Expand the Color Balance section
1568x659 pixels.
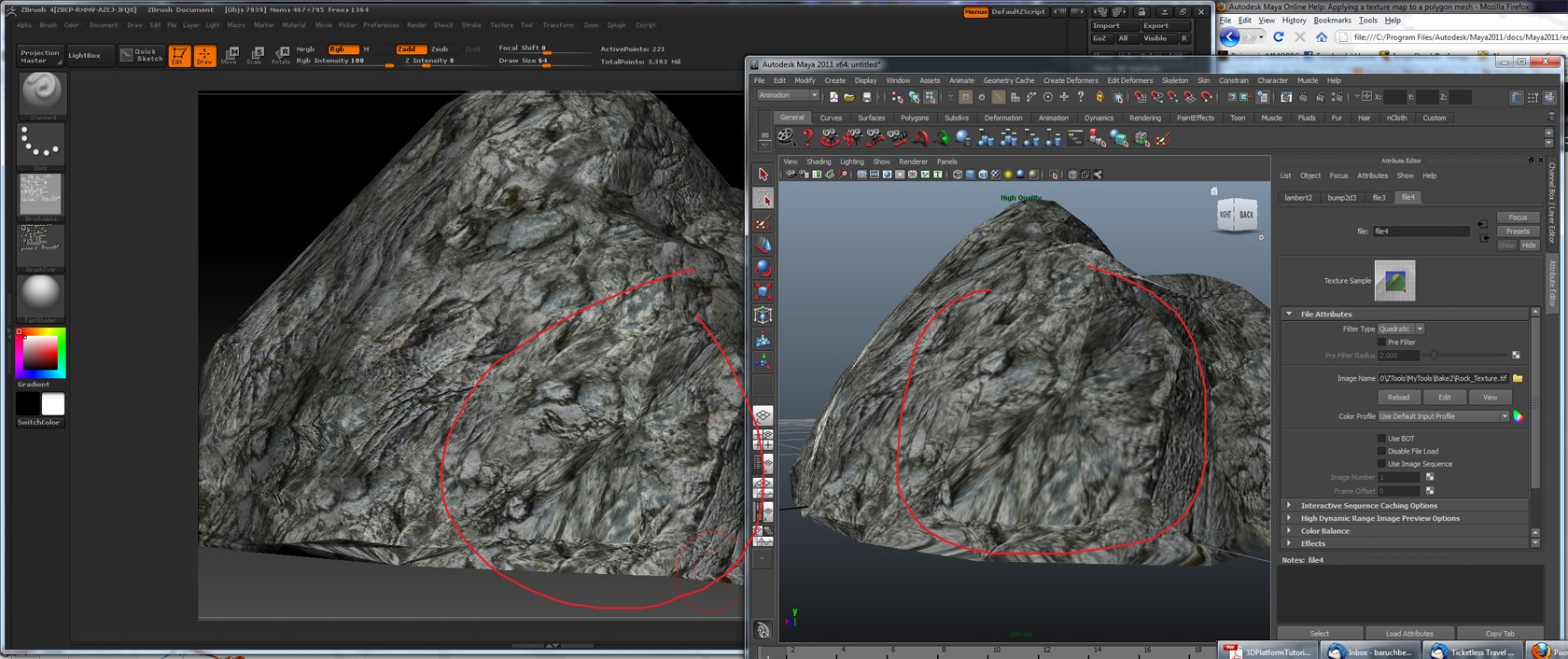(x=1407, y=531)
